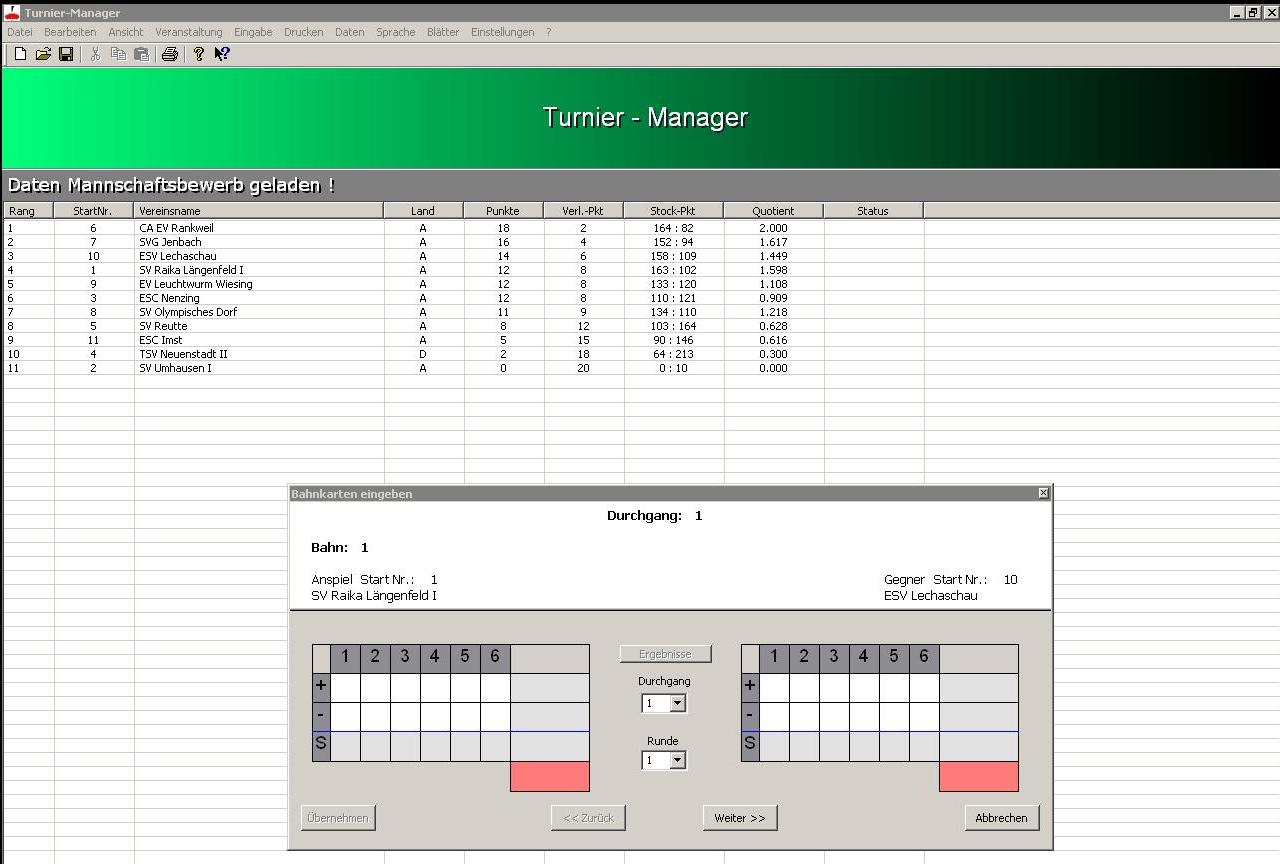Click the red total box of right scorecard
The image size is (1280, 864).
[x=979, y=776]
